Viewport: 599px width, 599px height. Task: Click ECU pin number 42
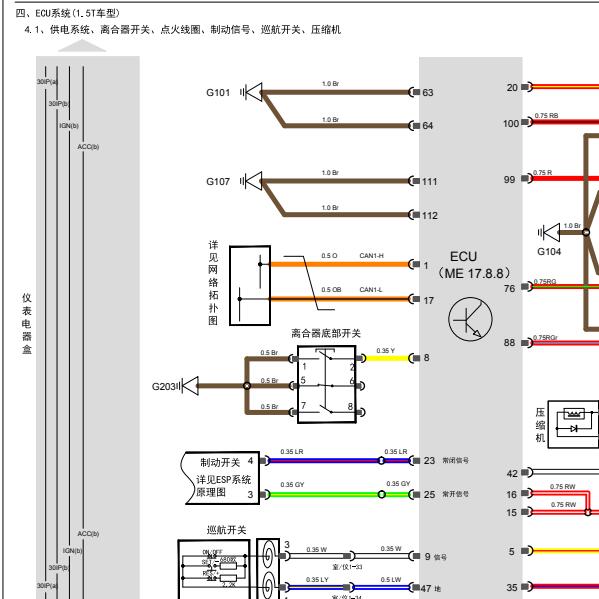tap(512, 474)
